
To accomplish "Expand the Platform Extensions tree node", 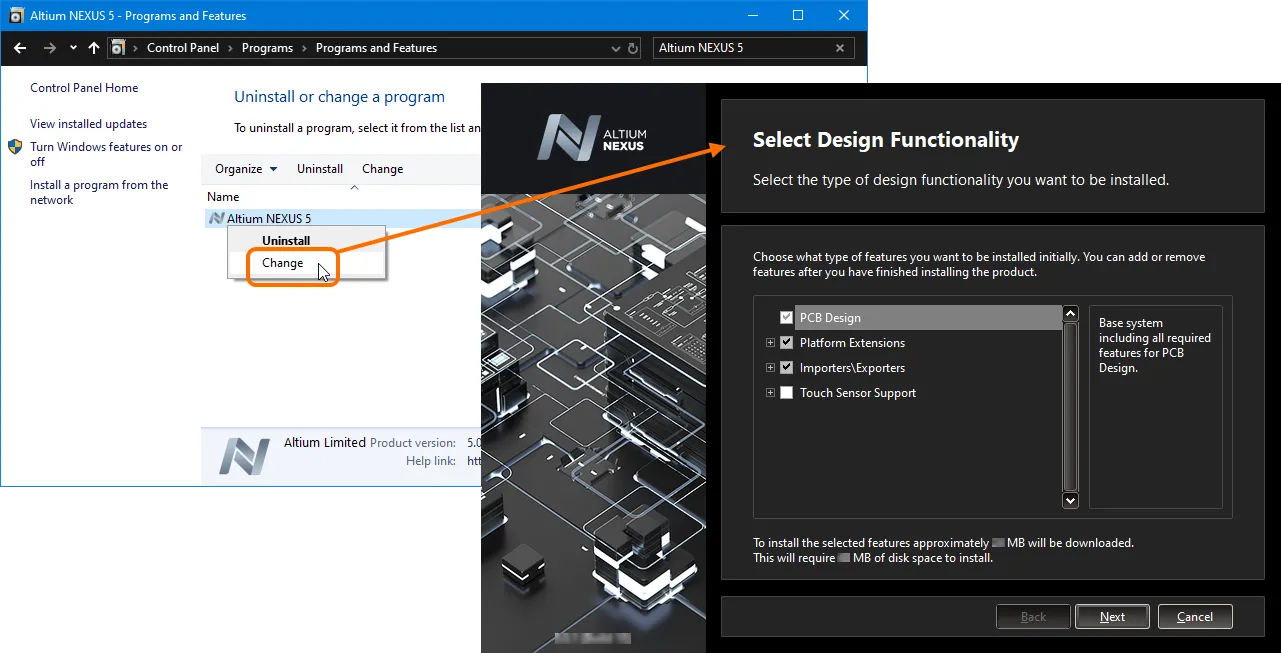I will [x=770, y=343].
